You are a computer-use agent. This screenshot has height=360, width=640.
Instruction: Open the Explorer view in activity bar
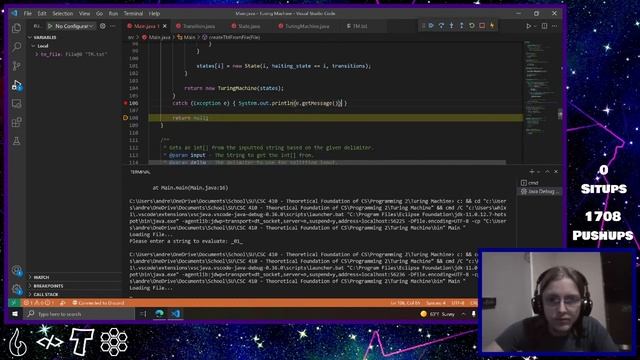[x=16, y=28]
